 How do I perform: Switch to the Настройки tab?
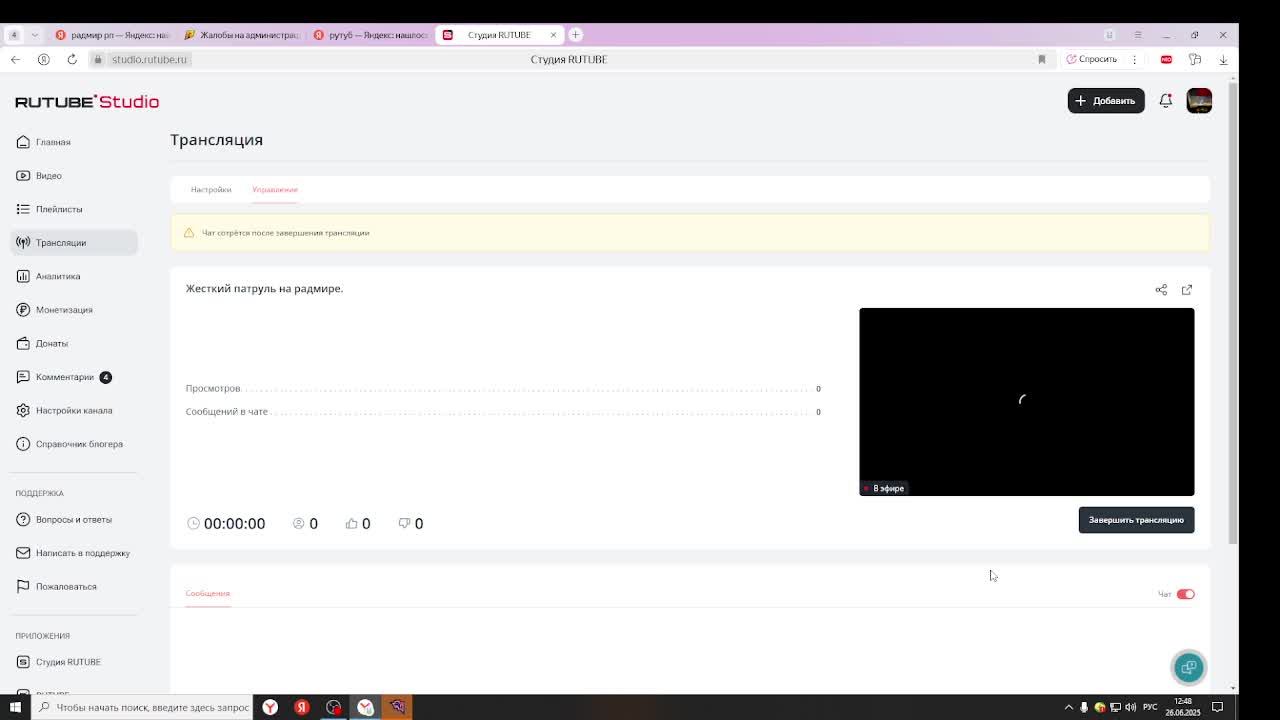(211, 189)
